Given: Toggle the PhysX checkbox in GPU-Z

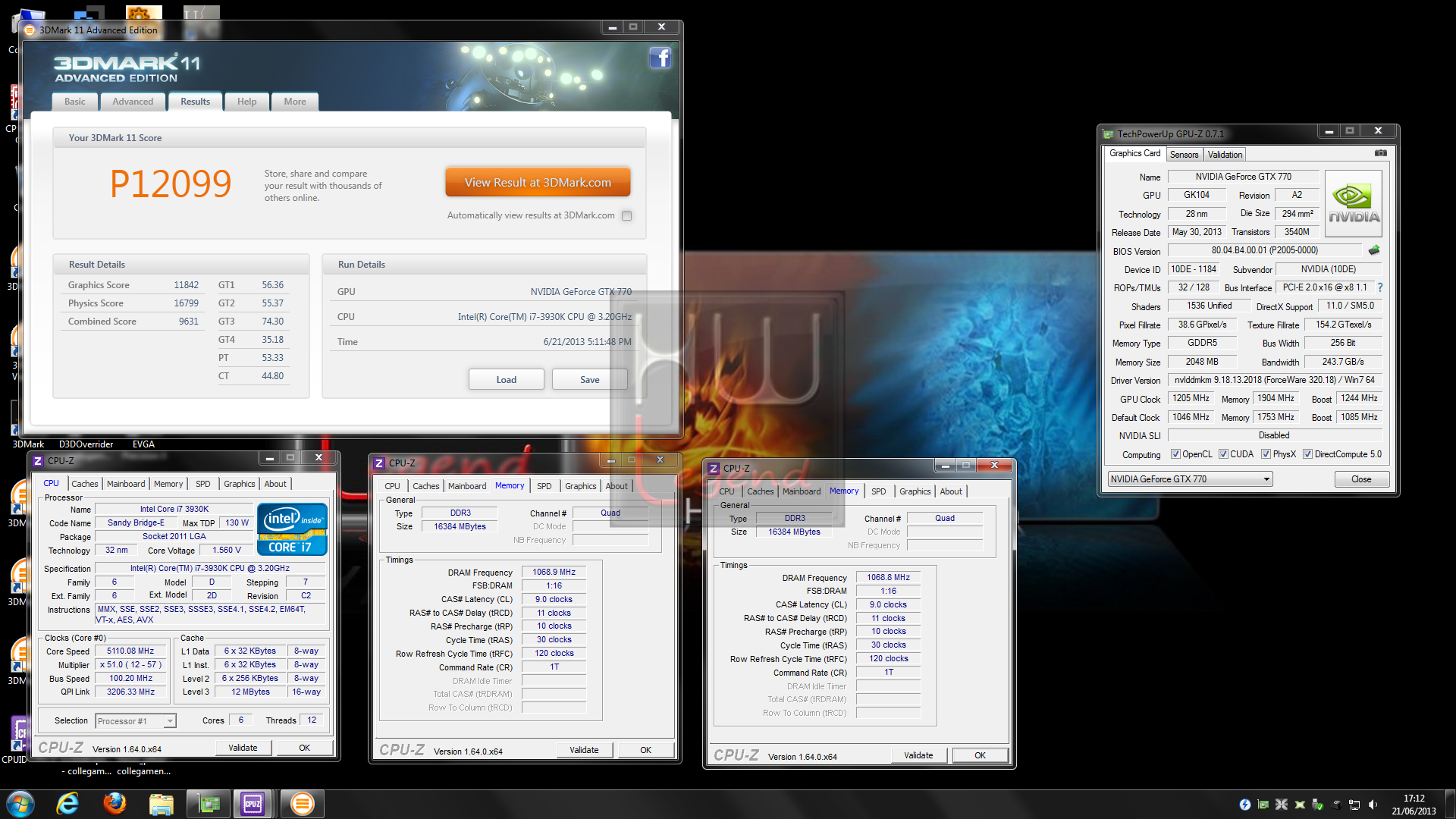Looking at the screenshot, I should pyautogui.click(x=1266, y=454).
